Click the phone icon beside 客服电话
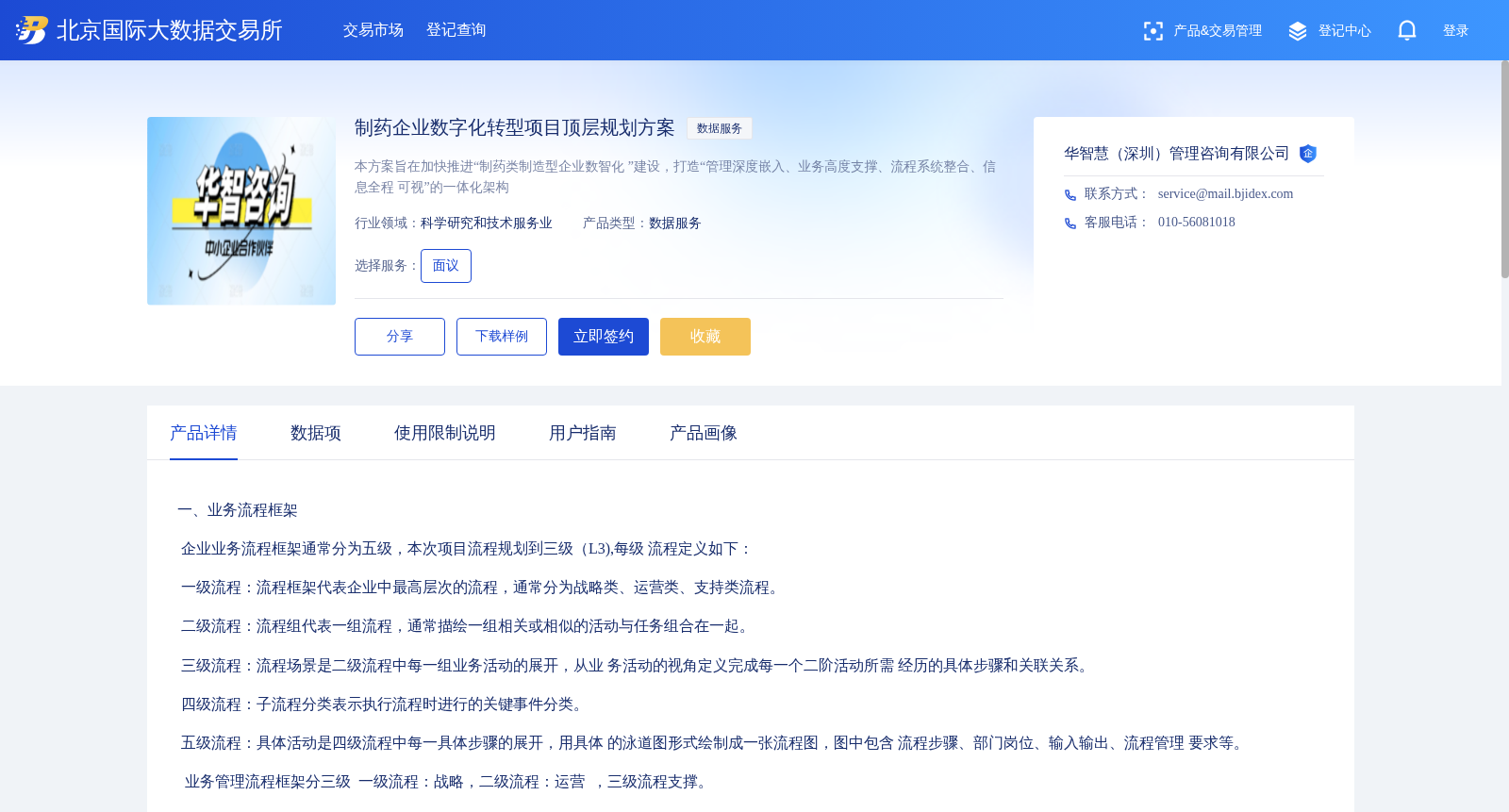This screenshot has width=1509, height=812. (1070, 224)
